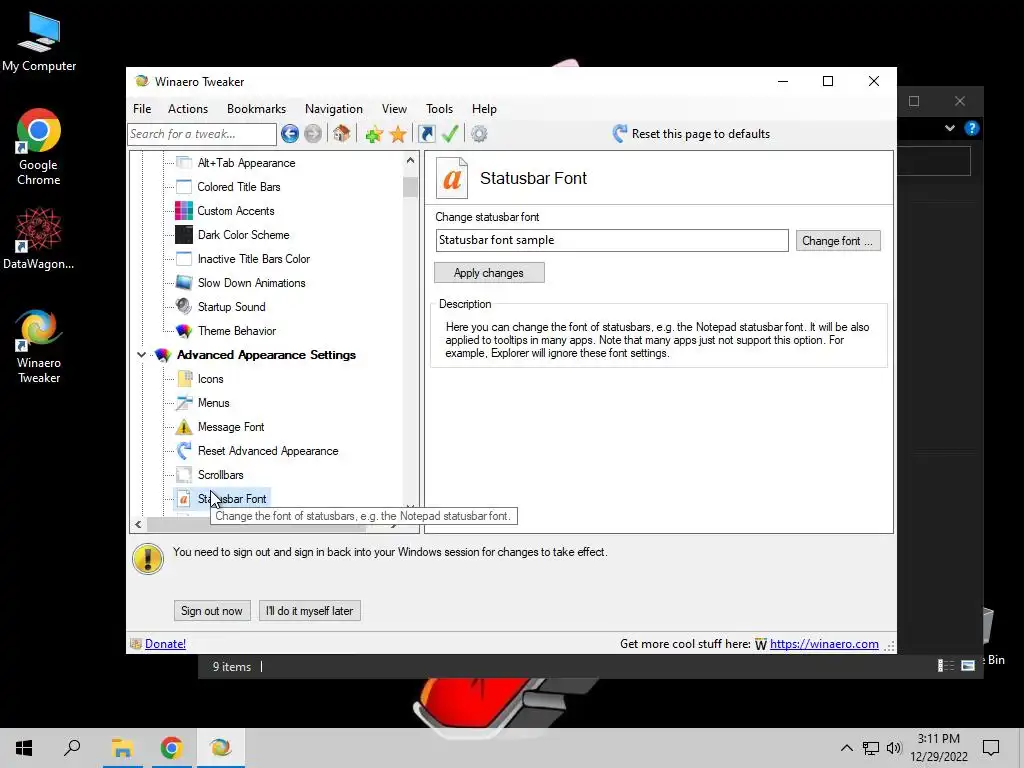Click the Change font button
Image resolution: width=1024 pixels, height=768 pixels.
(838, 241)
